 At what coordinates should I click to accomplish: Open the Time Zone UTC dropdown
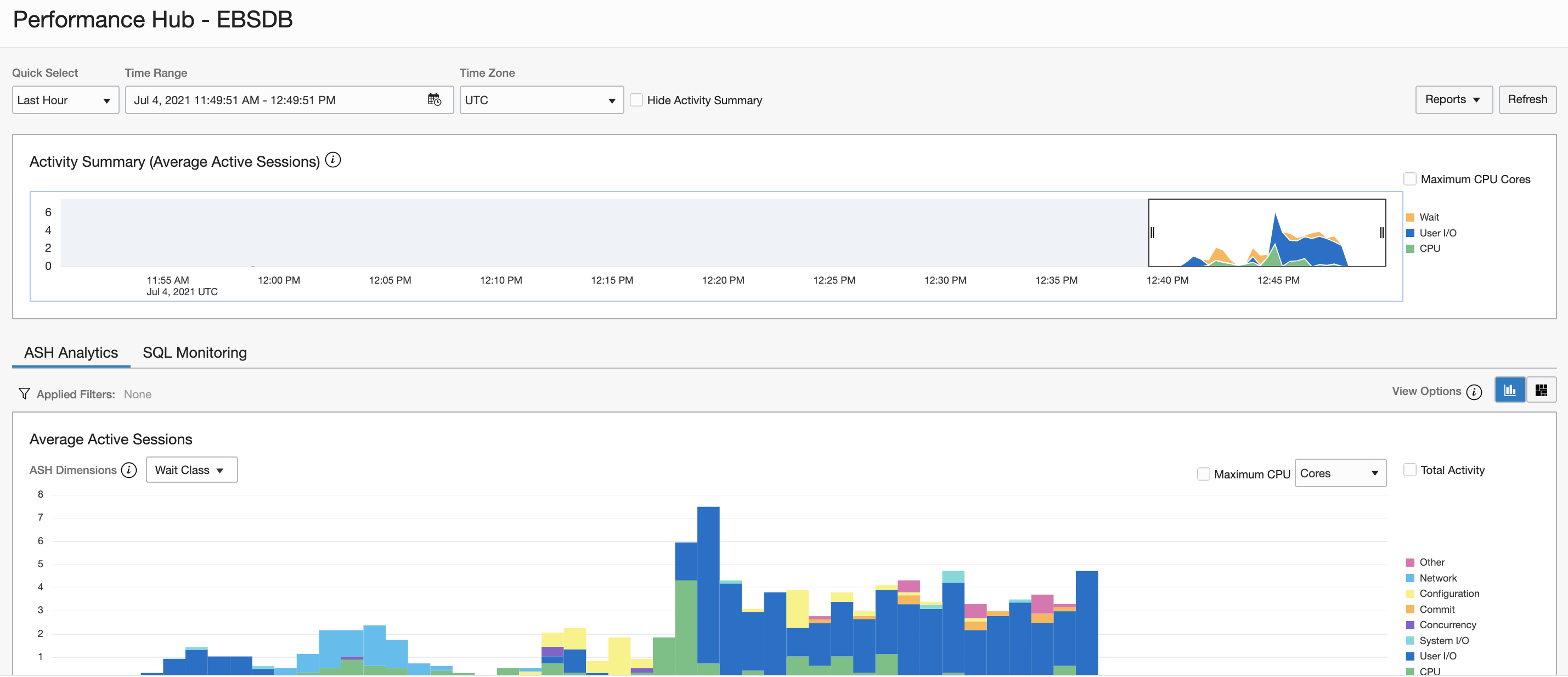point(541,100)
